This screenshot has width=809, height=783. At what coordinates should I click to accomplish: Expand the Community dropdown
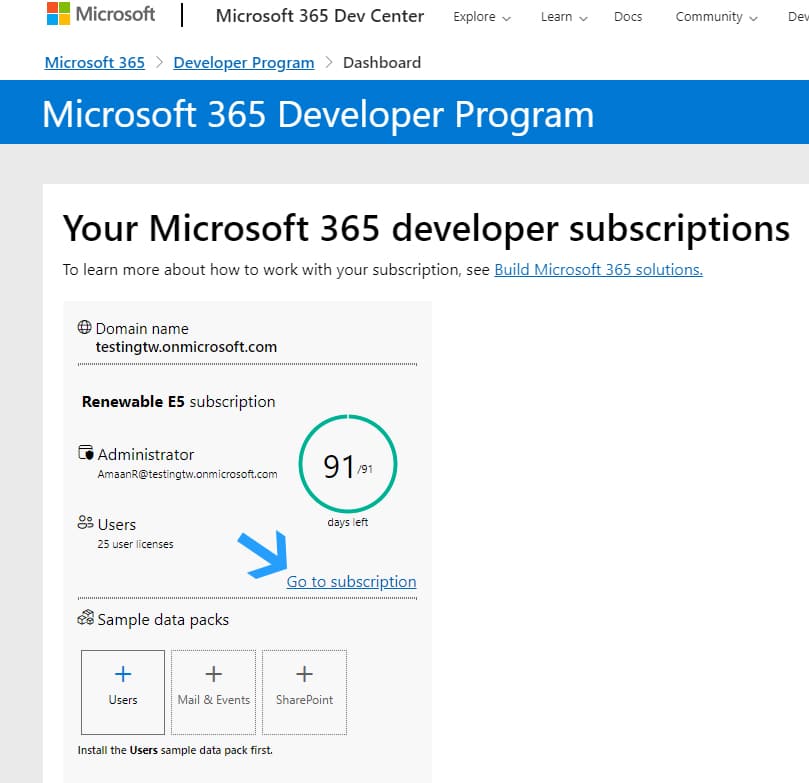(x=715, y=17)
